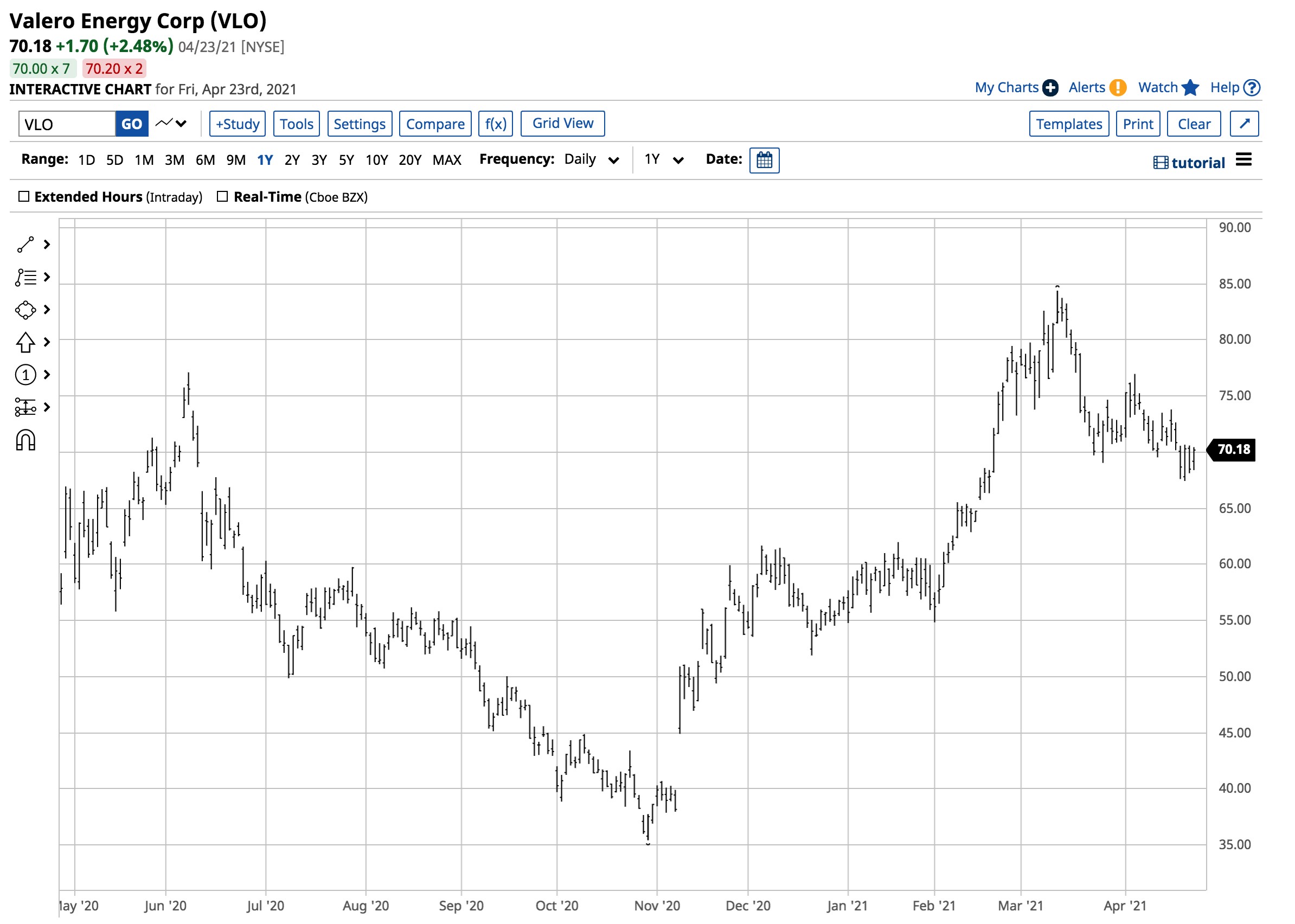
Task: Click the VLO symbol input field
Action: click(67, 124)
